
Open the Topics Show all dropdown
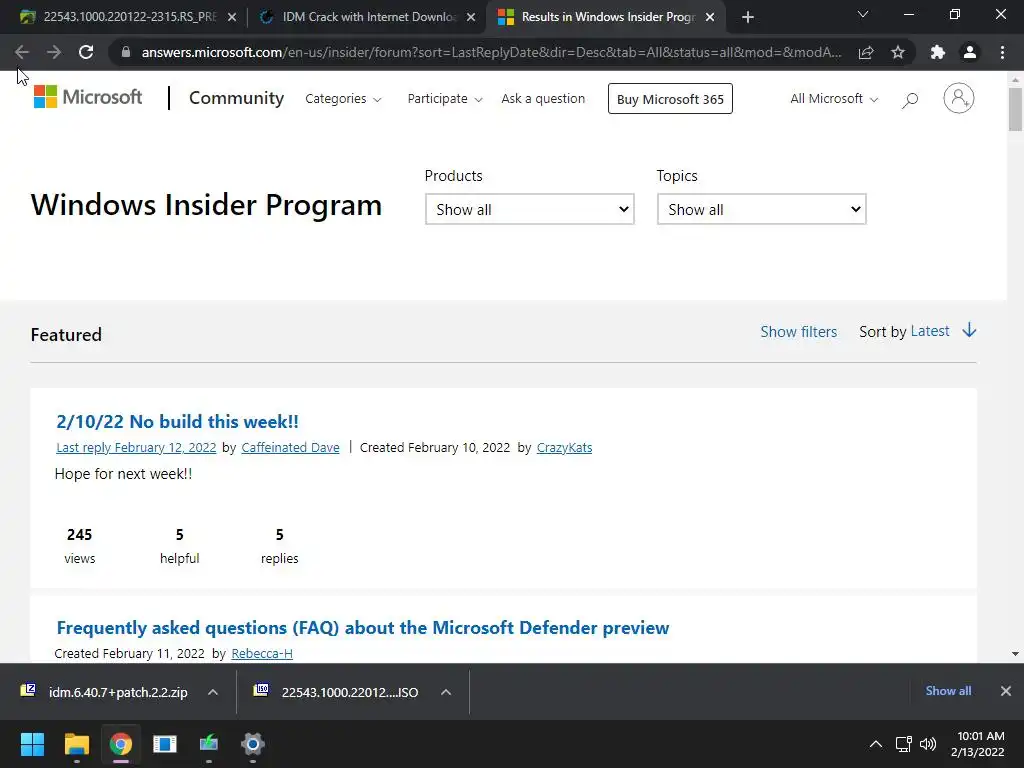(761, 209)
